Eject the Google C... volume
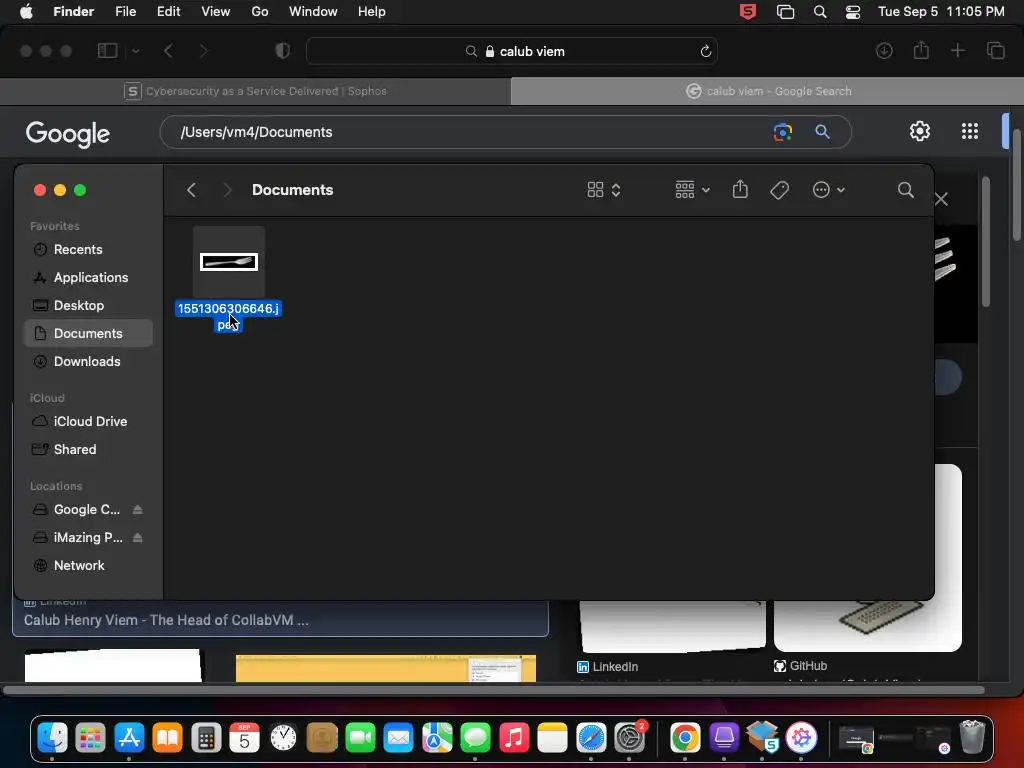This screenshot has height=768, width=1024. tap(138, 510)
